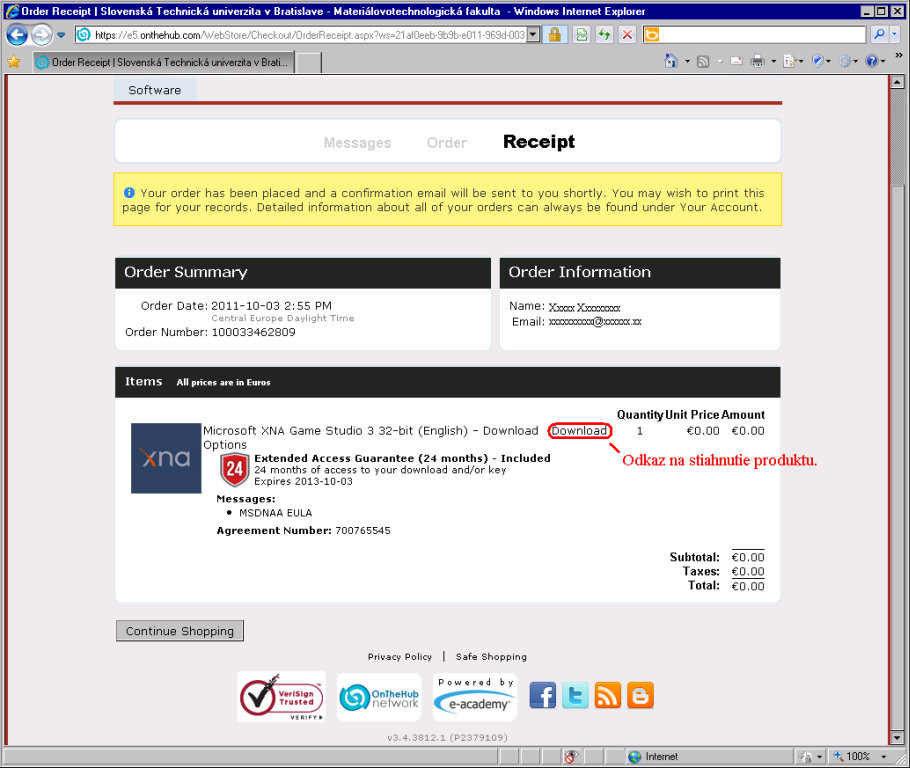Viewport: 910px width, 768px height.
Task: Expand the zoom level dropdown arrow
Action: pos(884,756)
